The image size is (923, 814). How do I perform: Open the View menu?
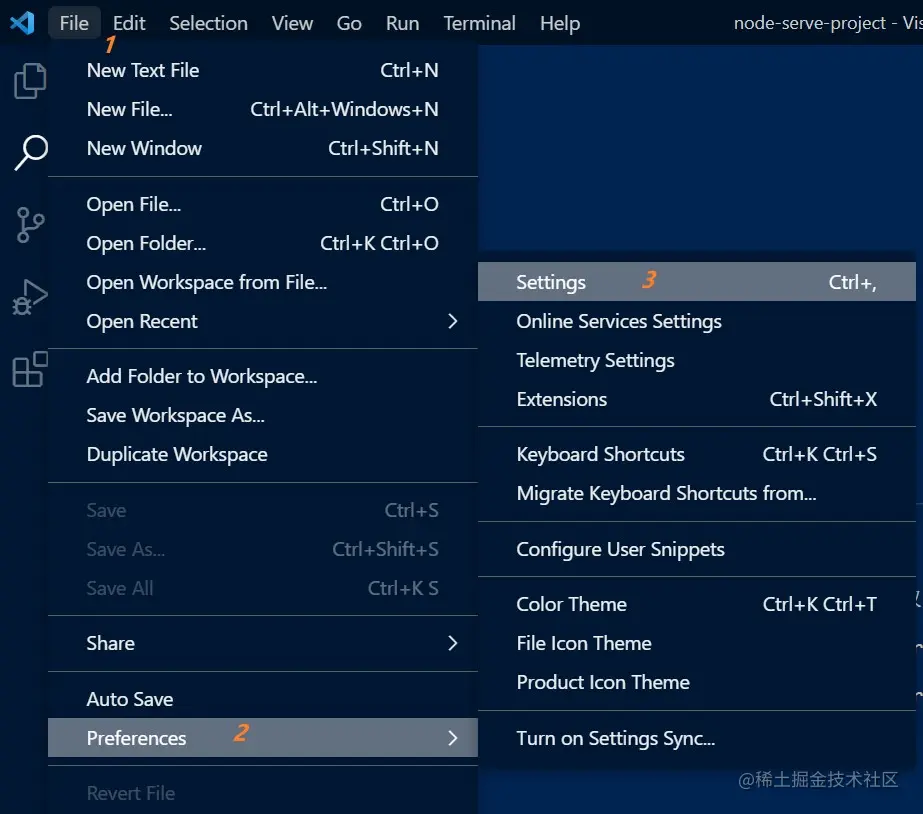pyautogui.click(x=292, y=23)
